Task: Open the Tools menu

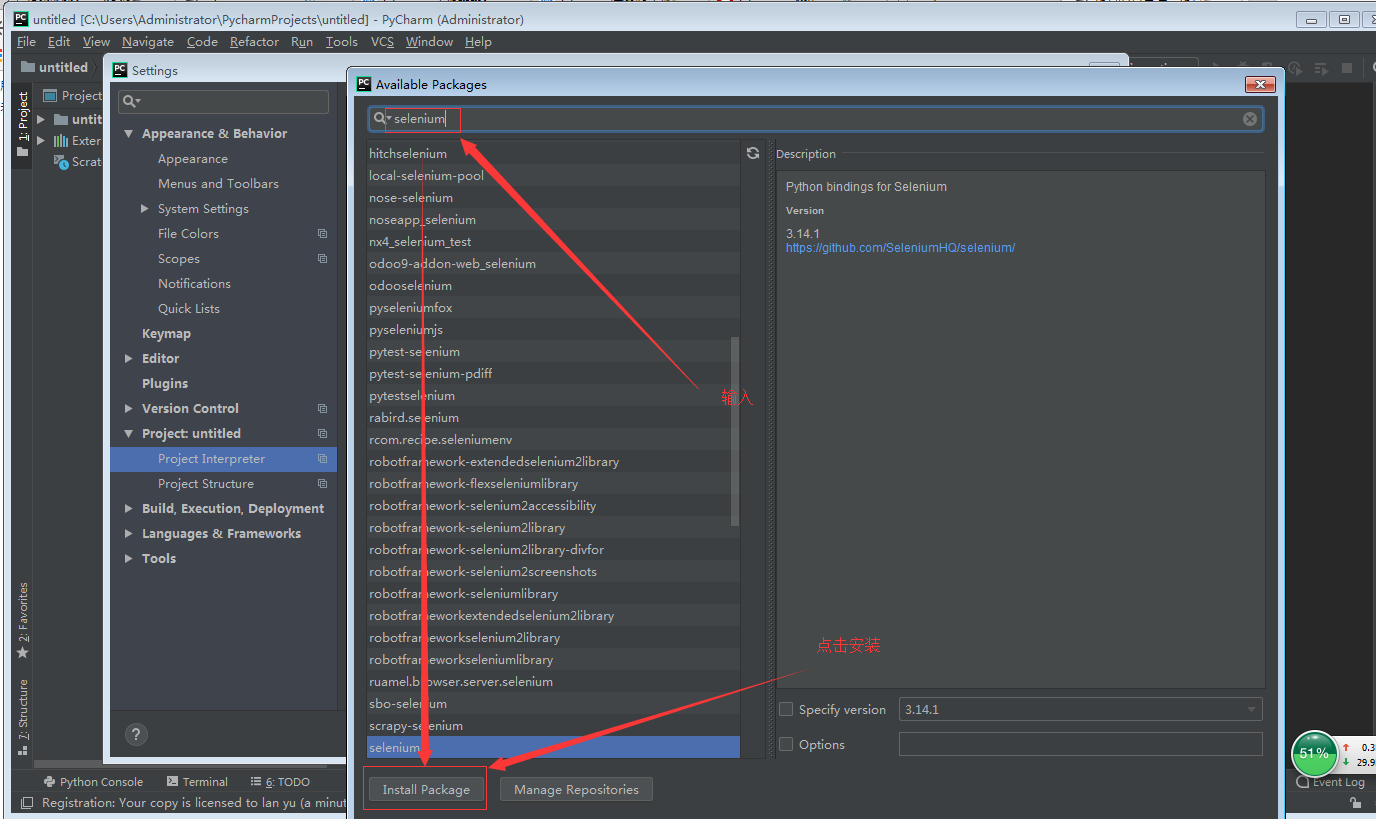Action: [x=341, y=42]
